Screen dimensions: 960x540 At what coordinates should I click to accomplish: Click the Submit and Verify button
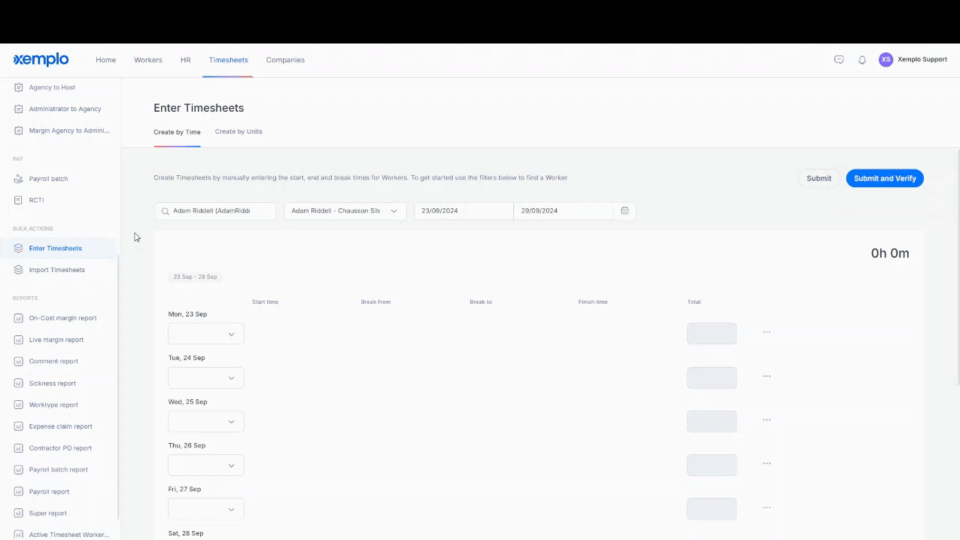pos(885,178)
